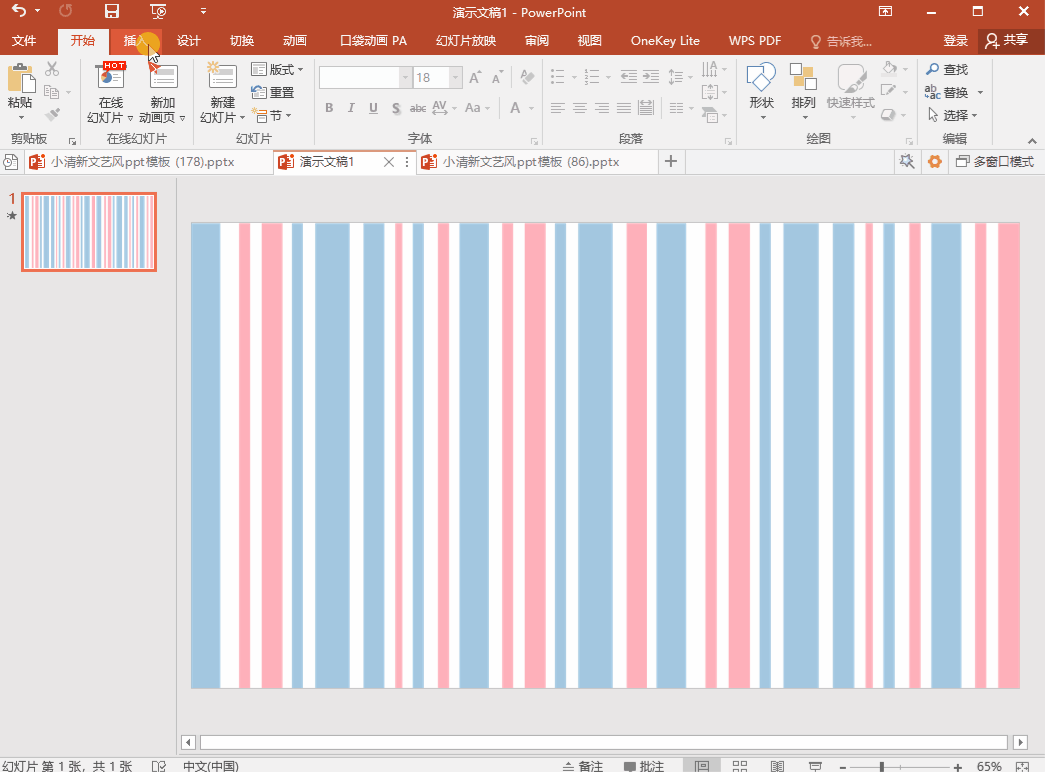Open Aa change case dropdown
Image resolution: width=1045 pixels, height=772 pixels.
tap(477, 107)
